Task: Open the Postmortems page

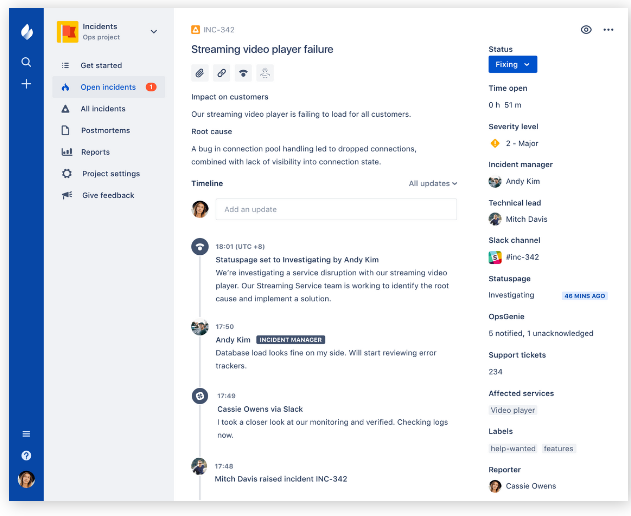Action: (x=108, y=130)
